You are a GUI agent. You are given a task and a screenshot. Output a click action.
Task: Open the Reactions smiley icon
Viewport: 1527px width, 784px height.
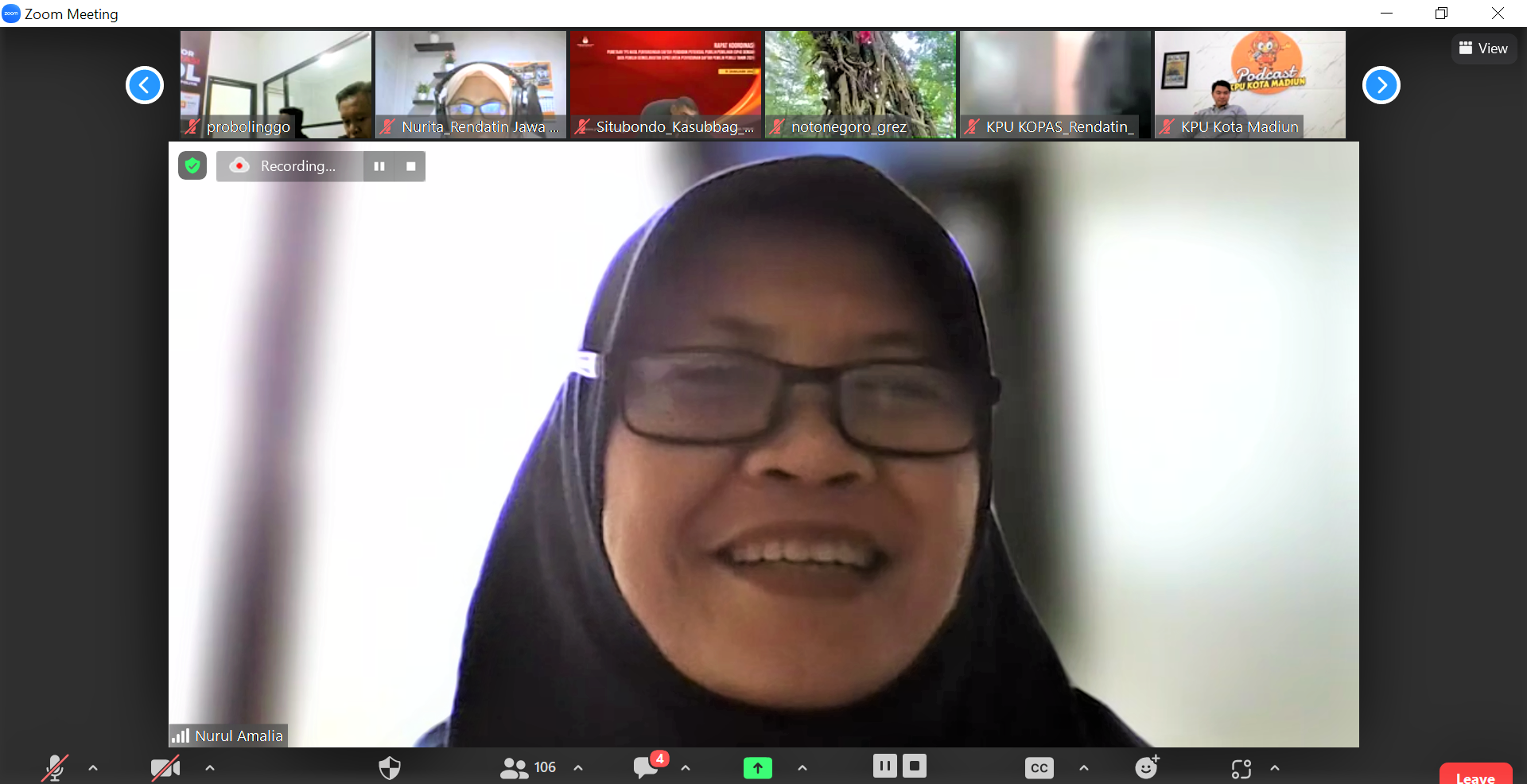pyautogui.click(x=1146, y=767)
